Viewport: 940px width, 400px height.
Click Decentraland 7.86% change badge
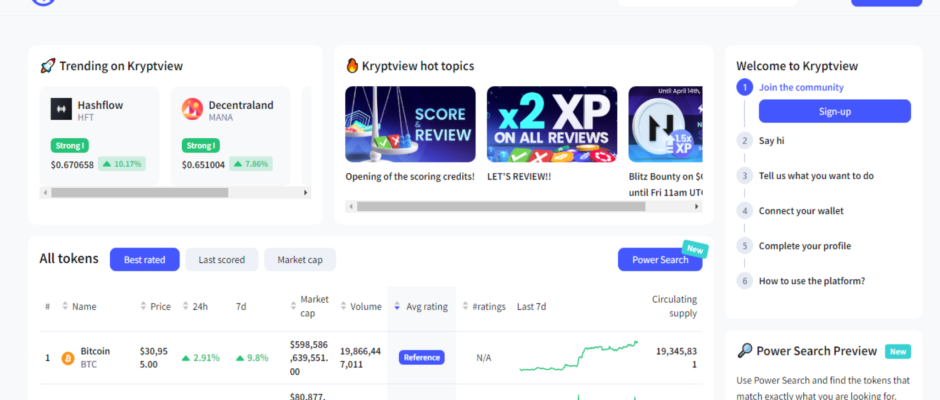[251, 164]
